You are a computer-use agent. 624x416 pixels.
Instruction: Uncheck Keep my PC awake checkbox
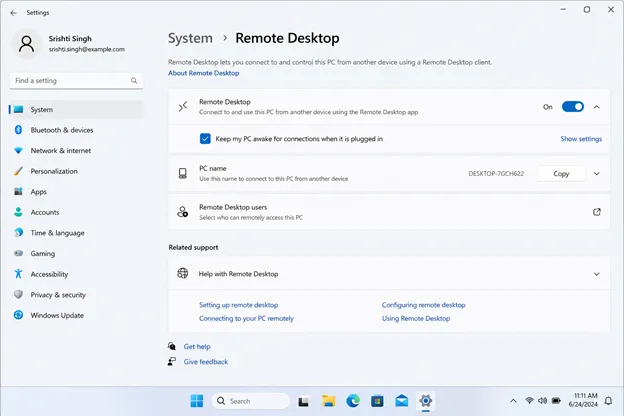click(x=205, y=139)
